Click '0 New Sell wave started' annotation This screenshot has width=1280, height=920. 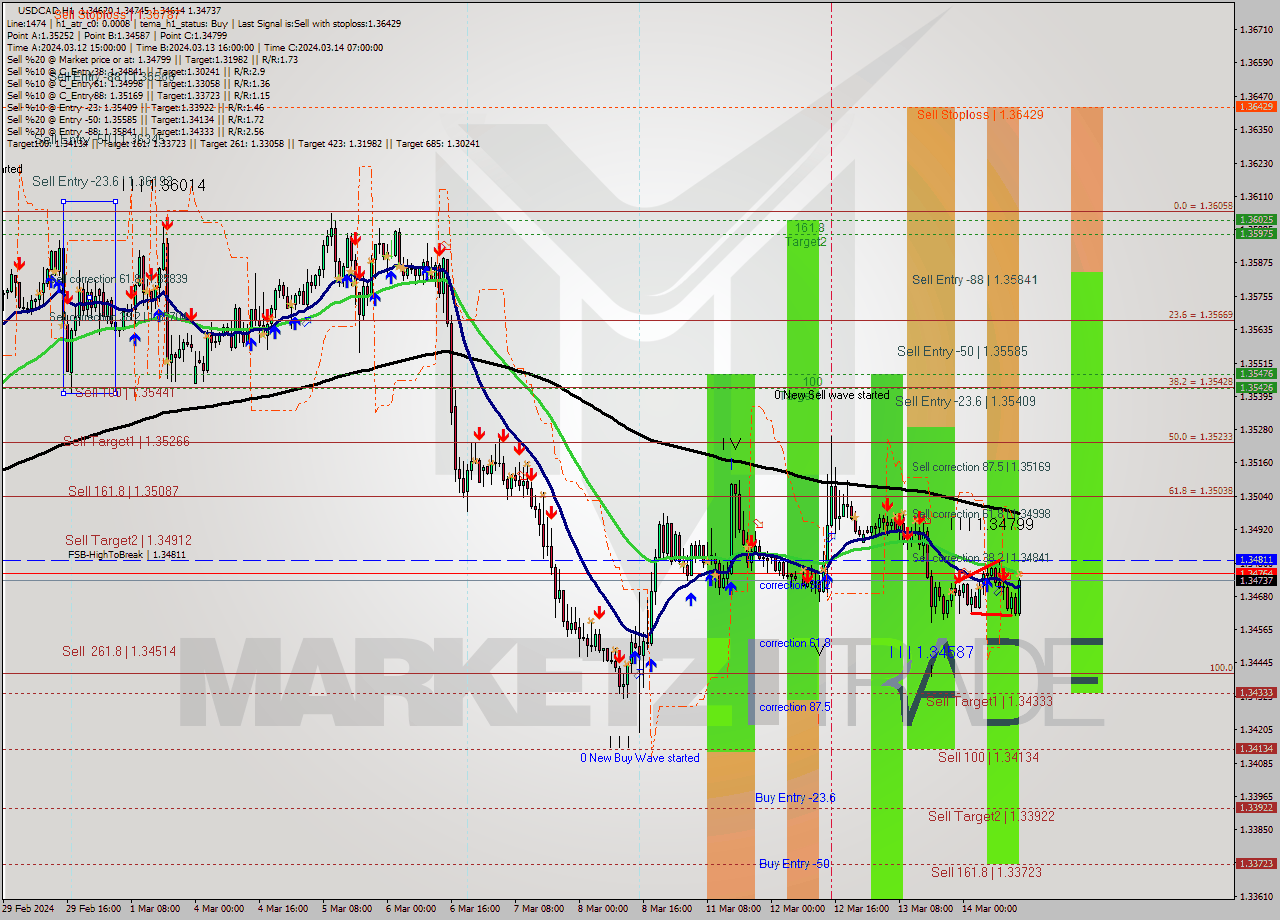[832, 396]
